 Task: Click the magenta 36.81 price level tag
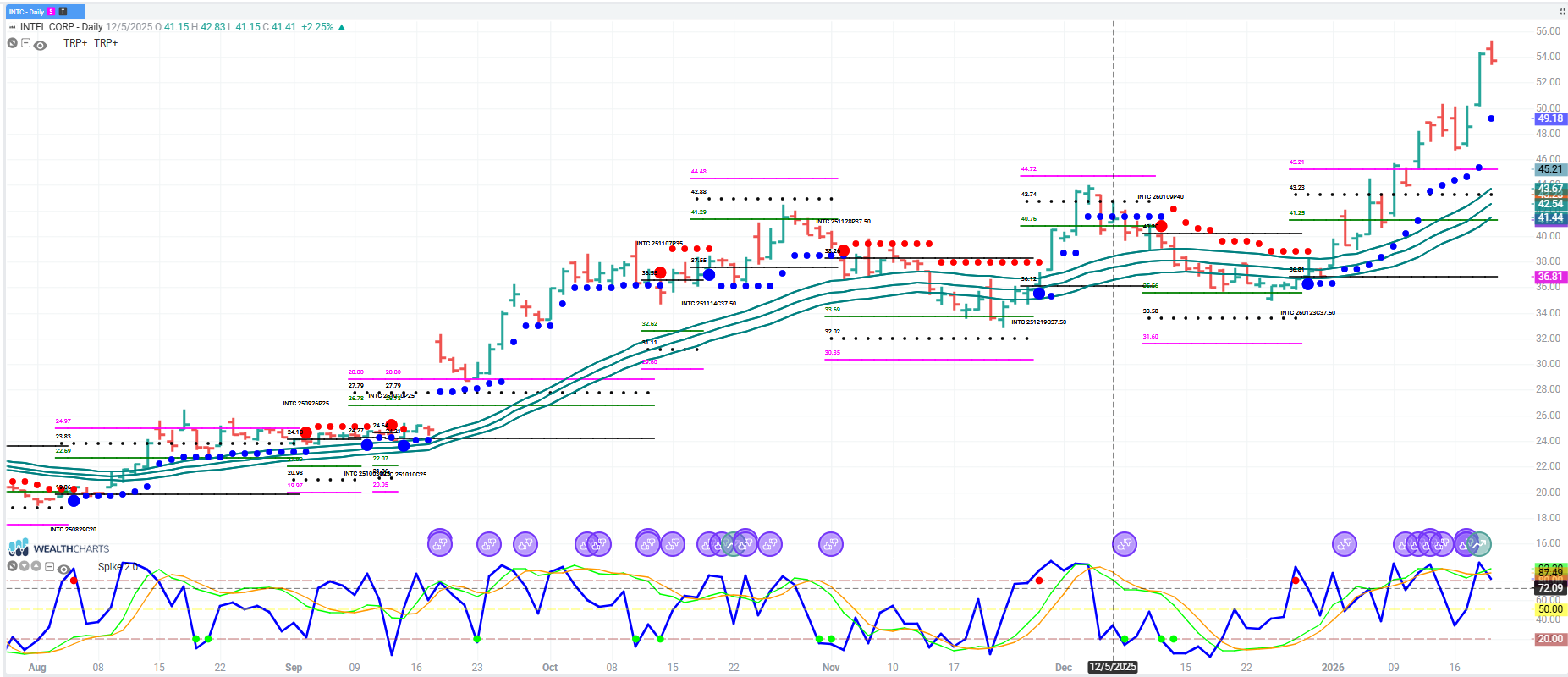coord(1549,277)
